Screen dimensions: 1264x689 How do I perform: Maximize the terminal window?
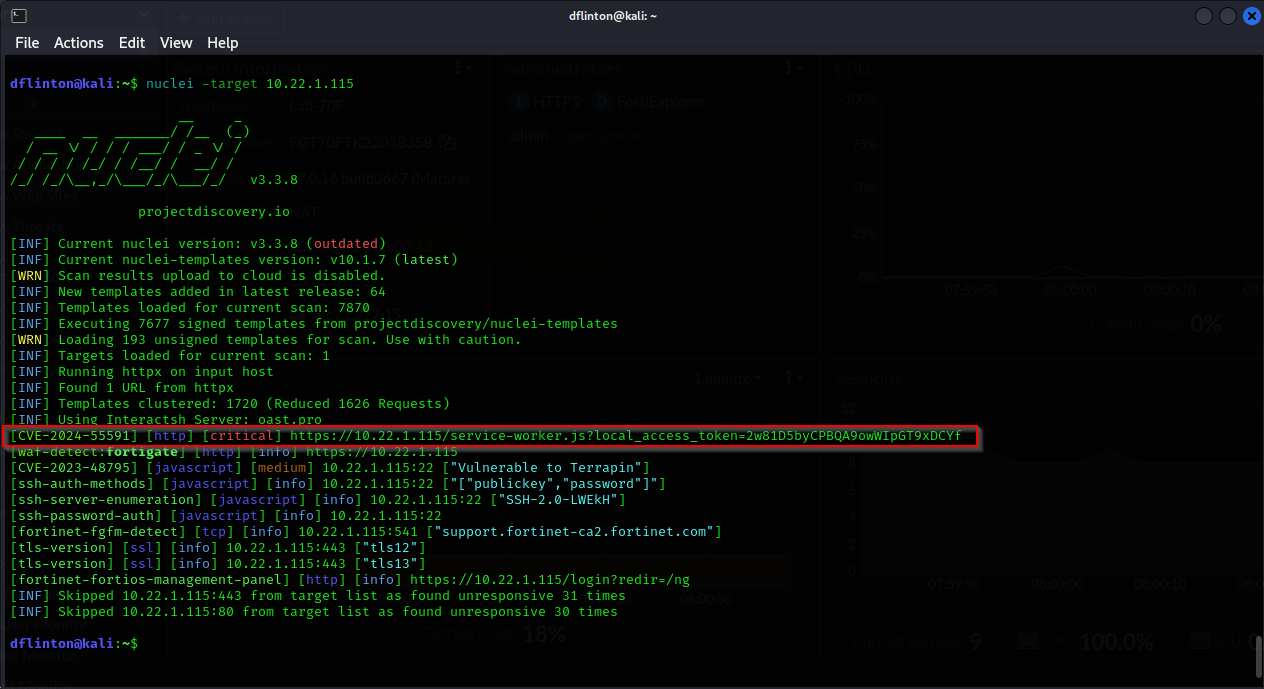pyautogui.click(x=1225, y=16)
